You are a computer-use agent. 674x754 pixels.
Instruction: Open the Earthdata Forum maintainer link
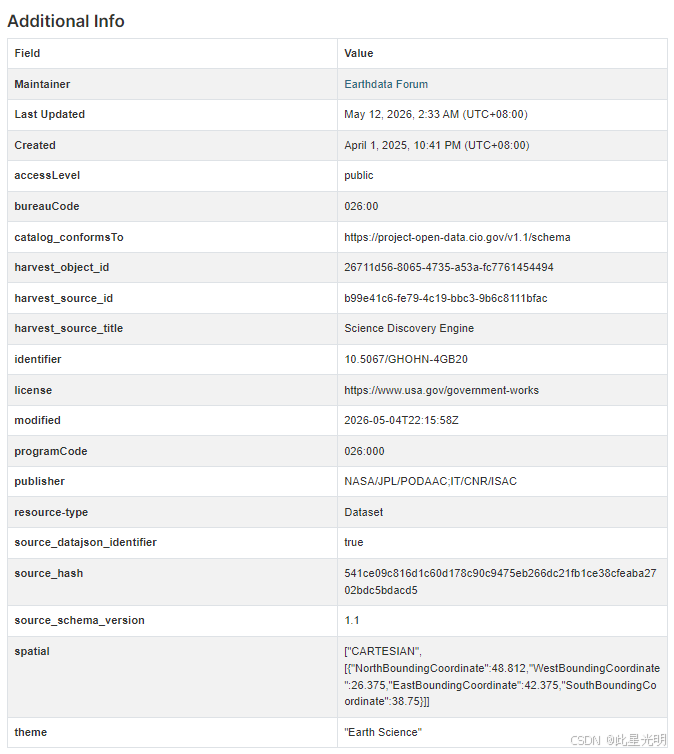tap(386, 84)
